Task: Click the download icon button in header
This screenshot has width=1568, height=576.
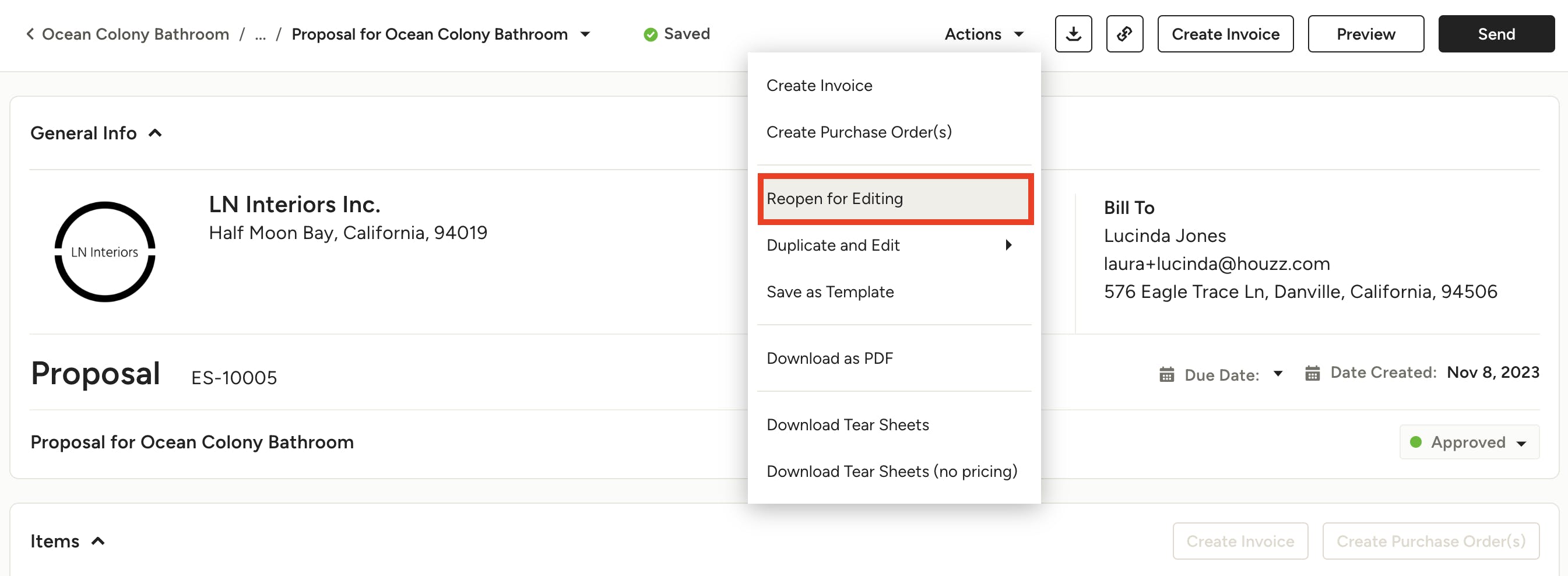Action: [1073, 34]
